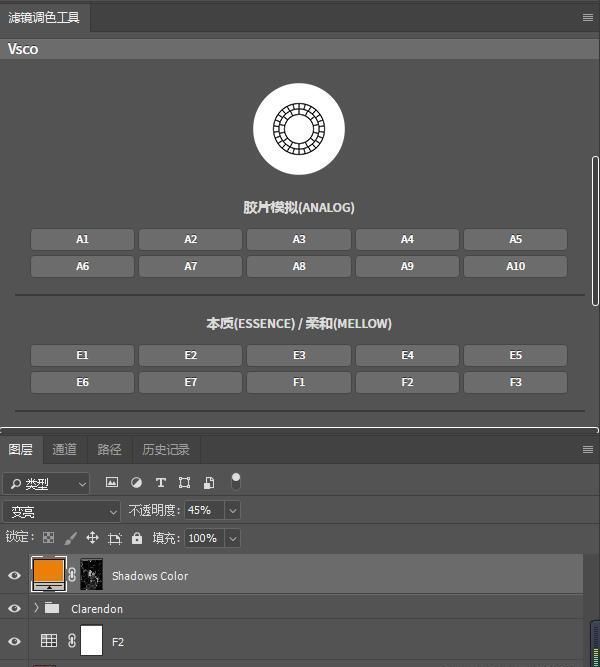This screenshot has width=600, height=667.
Task: Hide the F2 layer
Action: pyautogui.click(x=14, y=641)
